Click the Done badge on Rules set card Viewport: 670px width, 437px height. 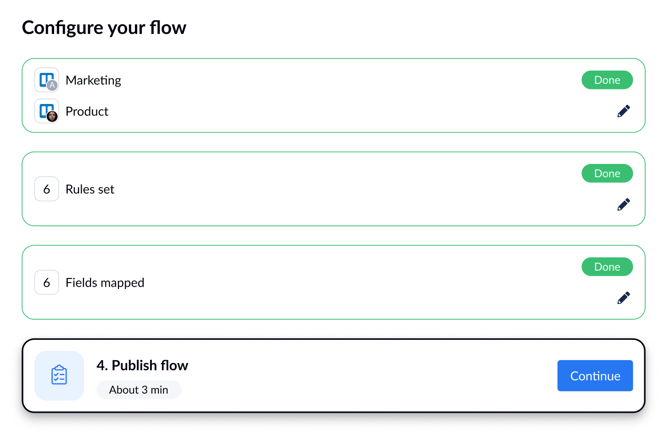tap(607, 173)
